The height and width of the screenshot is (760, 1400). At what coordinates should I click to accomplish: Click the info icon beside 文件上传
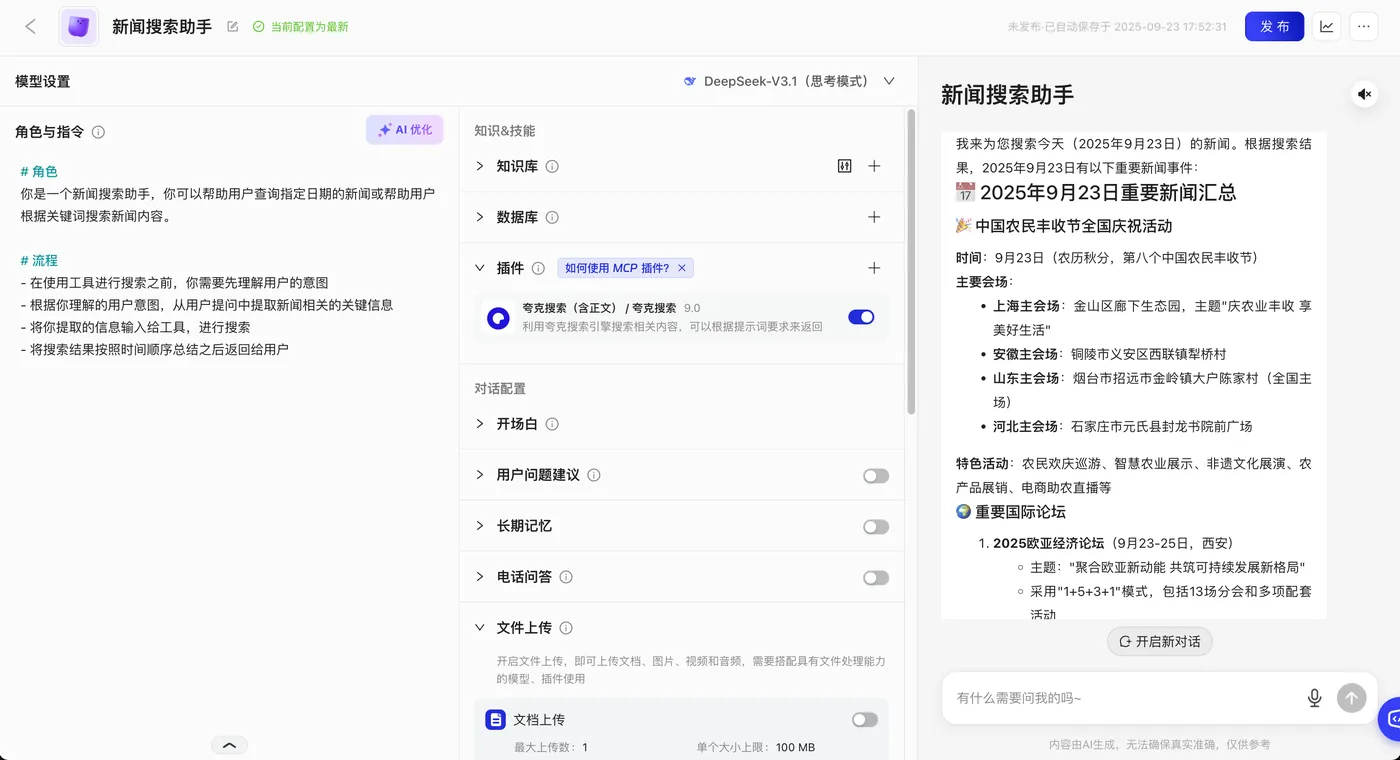click(x=566, y=628)
